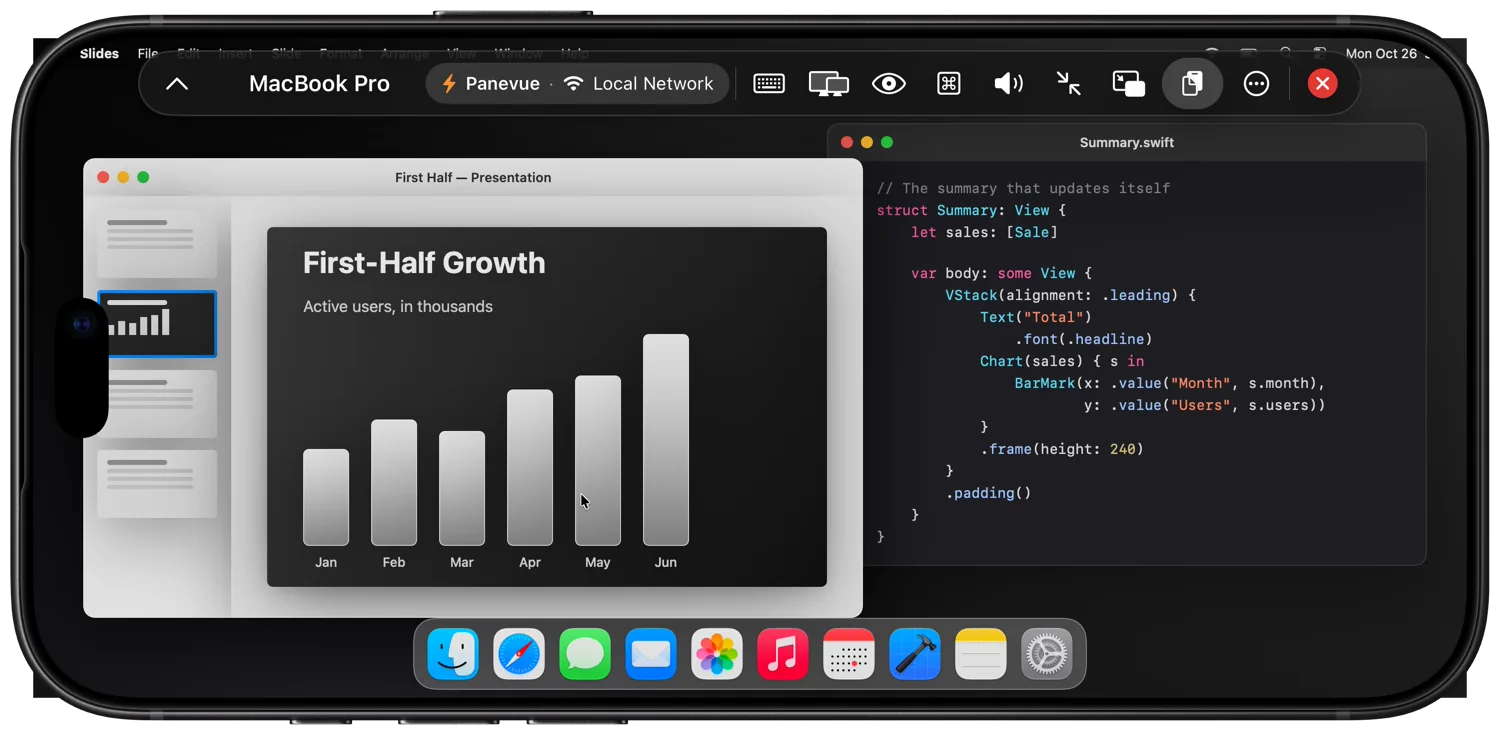Click the Summary.swift window title
1500x735 pixels.
pos(1127,143)
